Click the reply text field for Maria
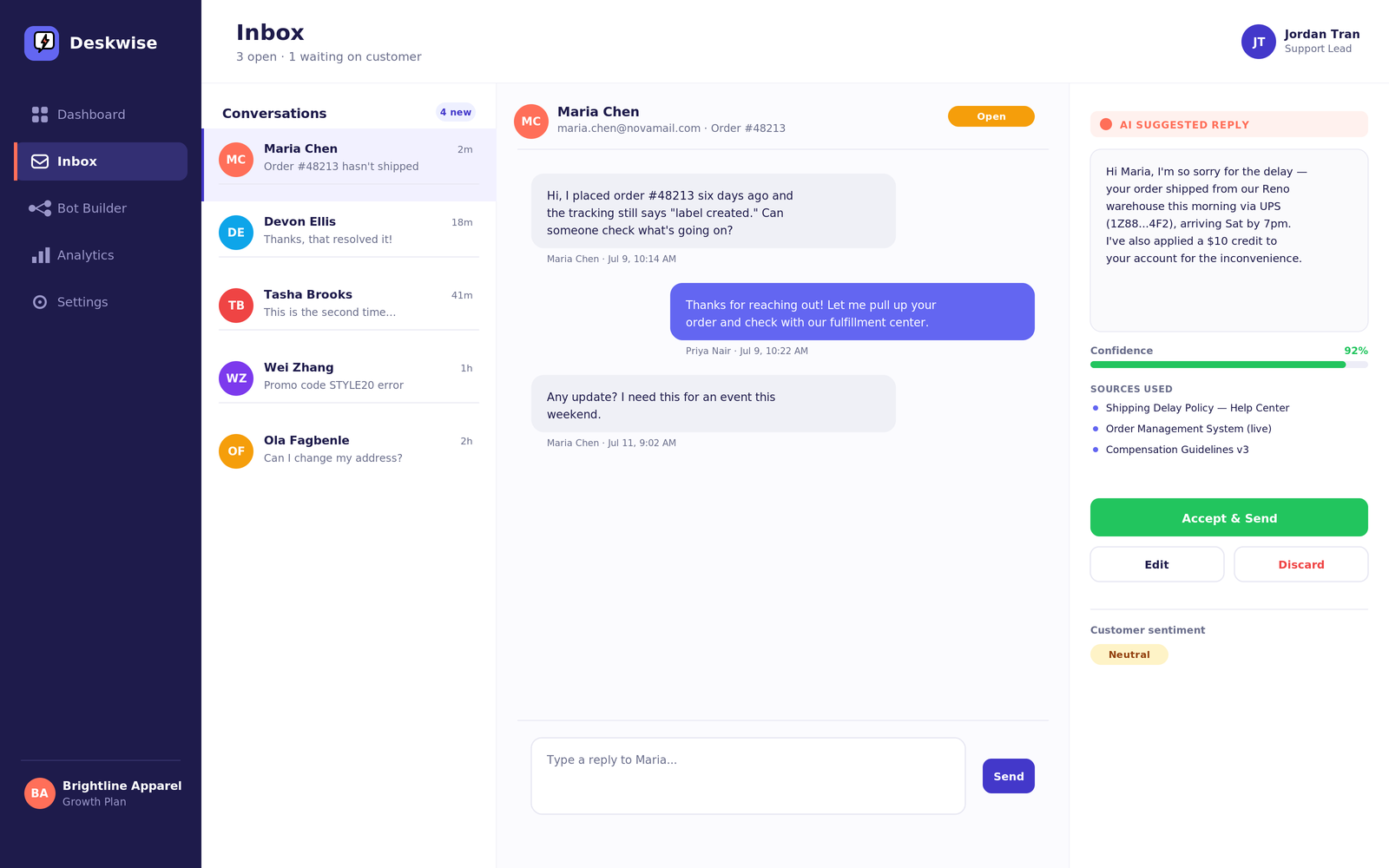1389x868 pixels. [748, 776]
